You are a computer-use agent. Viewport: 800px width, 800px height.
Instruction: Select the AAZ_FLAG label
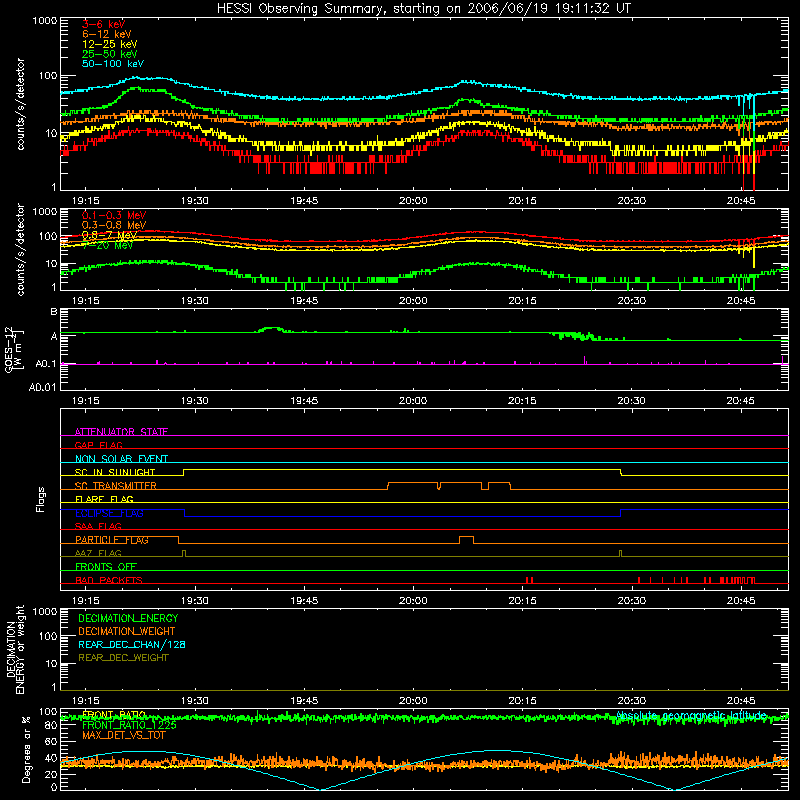(98, 553)
